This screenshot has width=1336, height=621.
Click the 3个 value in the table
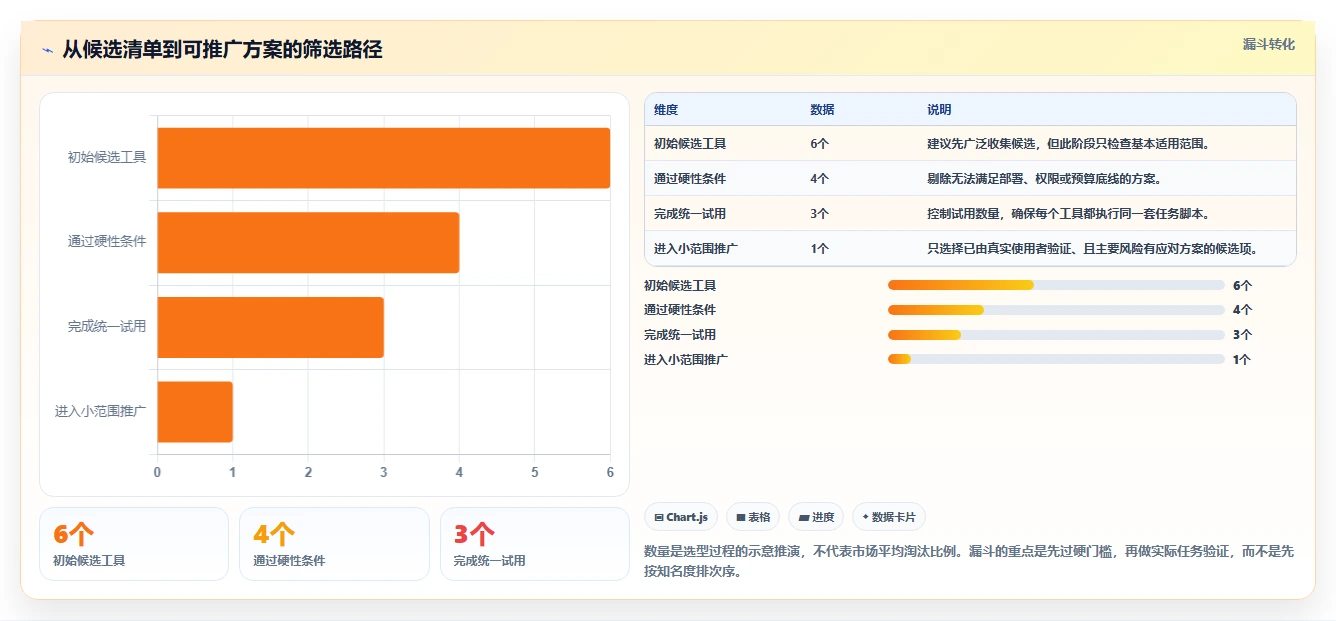(819, 214)
